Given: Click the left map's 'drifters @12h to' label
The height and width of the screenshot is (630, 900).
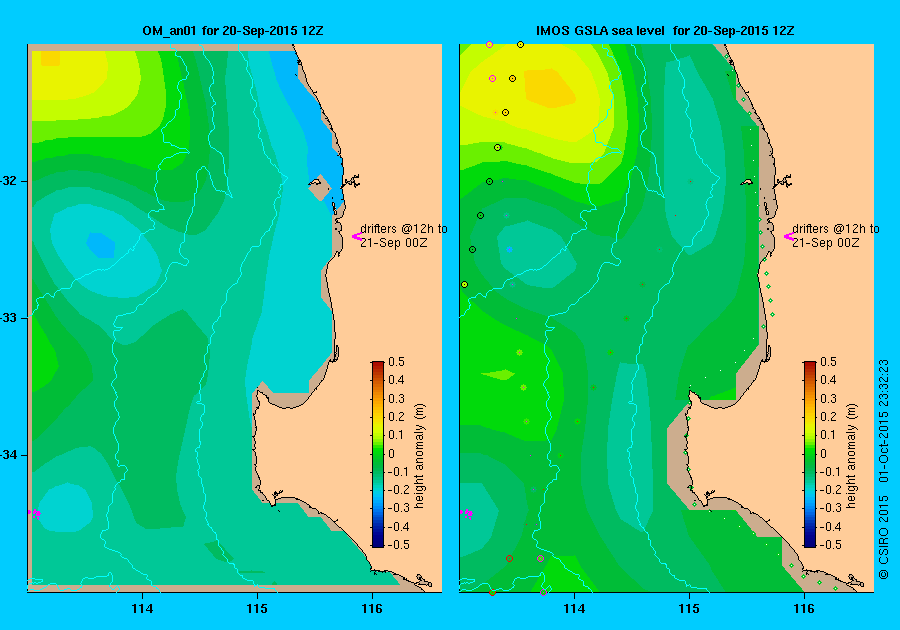Looking at the screenshot, I should coord(404,228).
